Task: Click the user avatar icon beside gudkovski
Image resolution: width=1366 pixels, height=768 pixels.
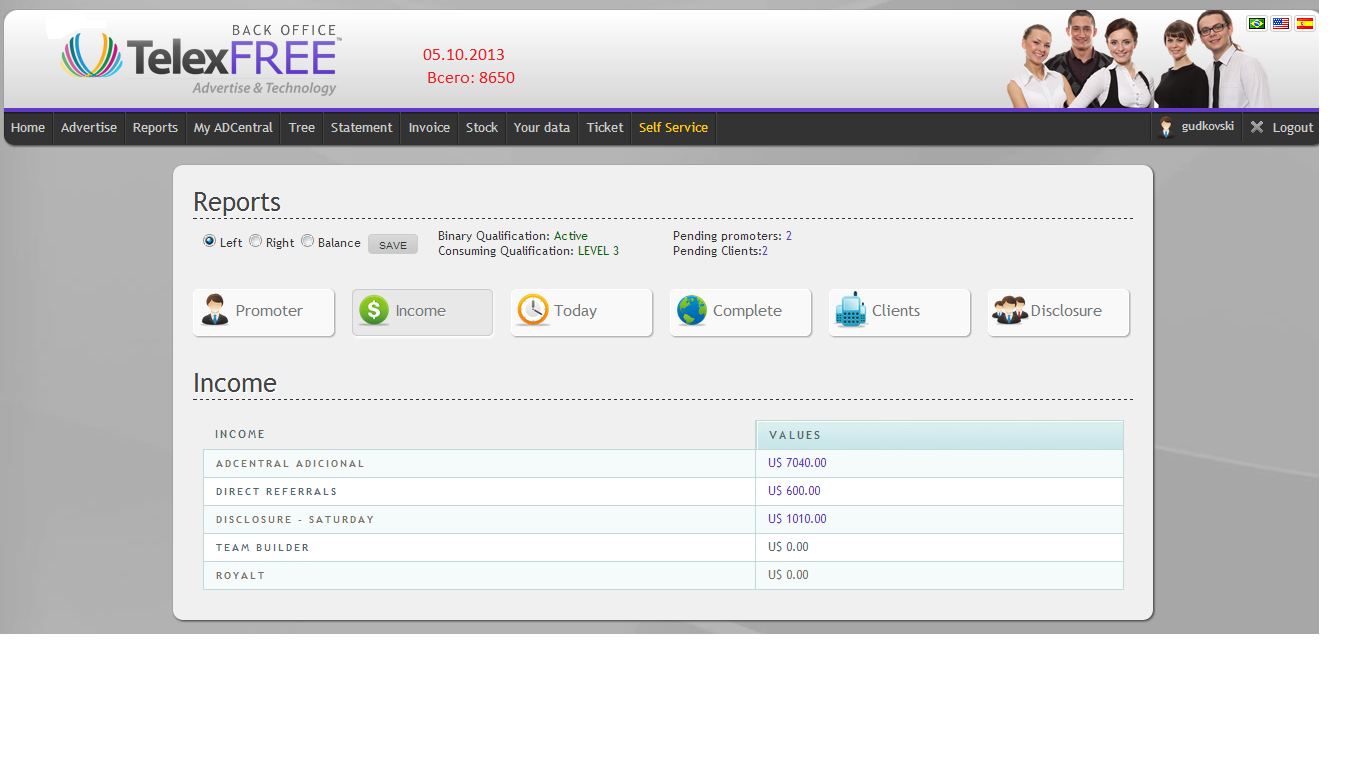Action: (1166, 127)
